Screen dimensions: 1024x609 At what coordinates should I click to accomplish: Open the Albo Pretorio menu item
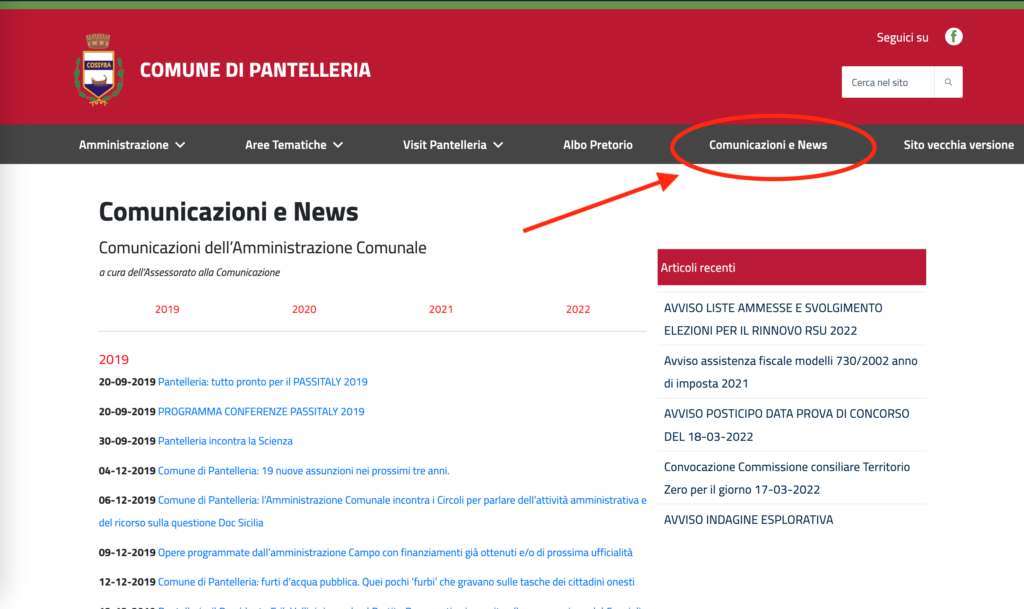click(598, 145)
